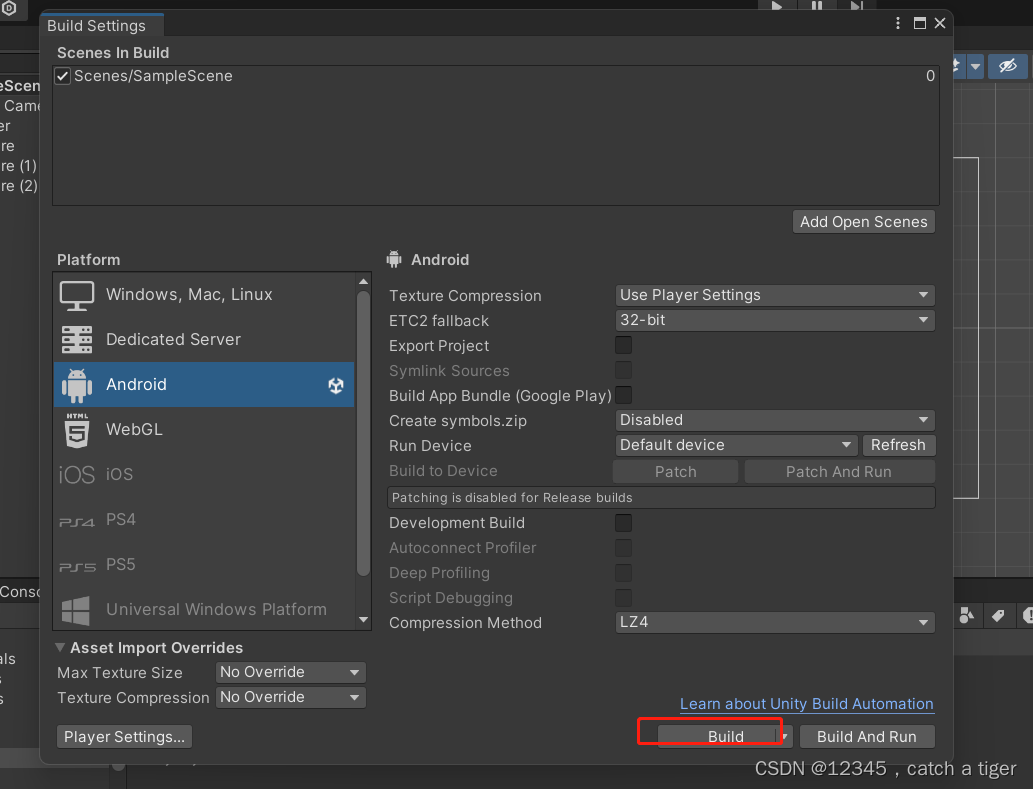1033x789 pixels.
Task: Uncheck the Scenes/SampleScene checkbox
Action: [x=63, y=76]
